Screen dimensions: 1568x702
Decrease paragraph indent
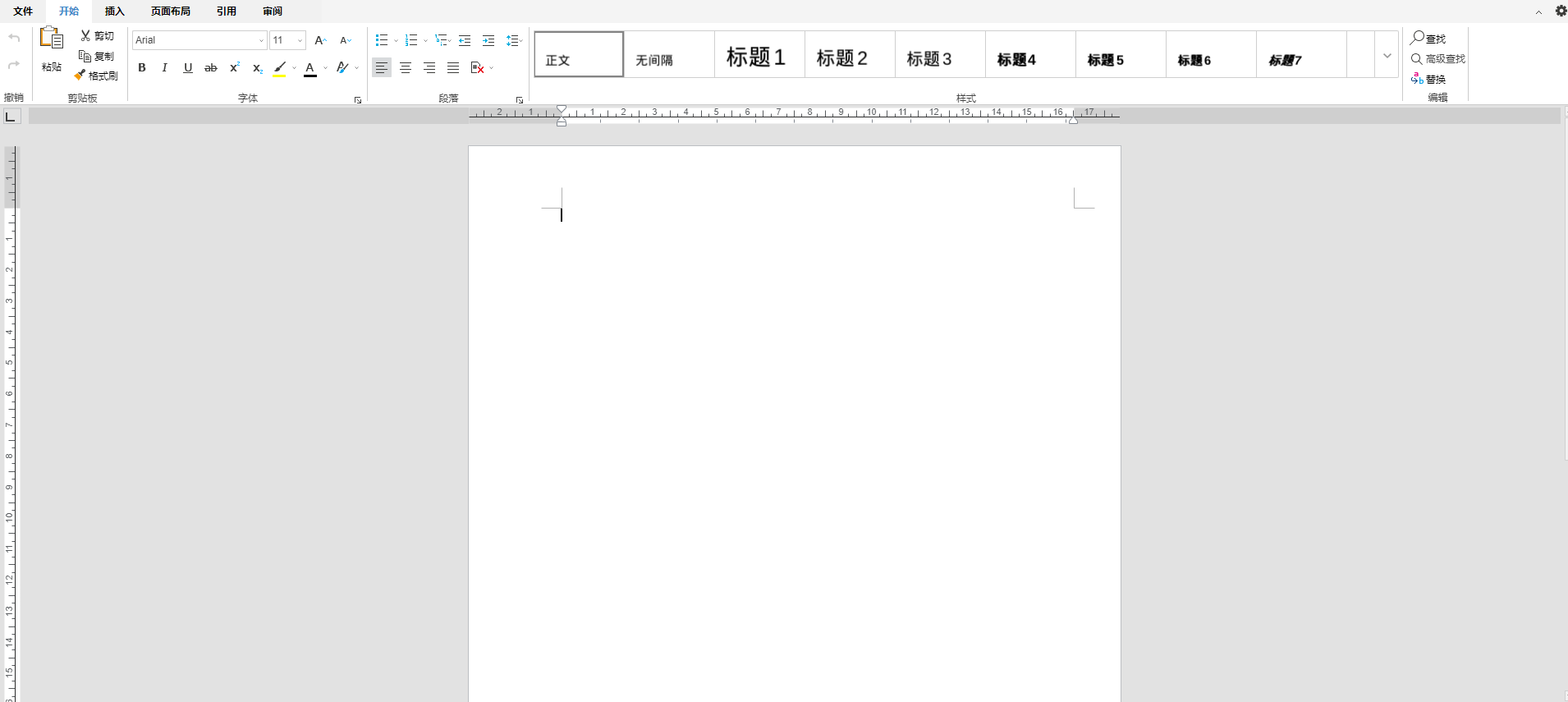465,40
